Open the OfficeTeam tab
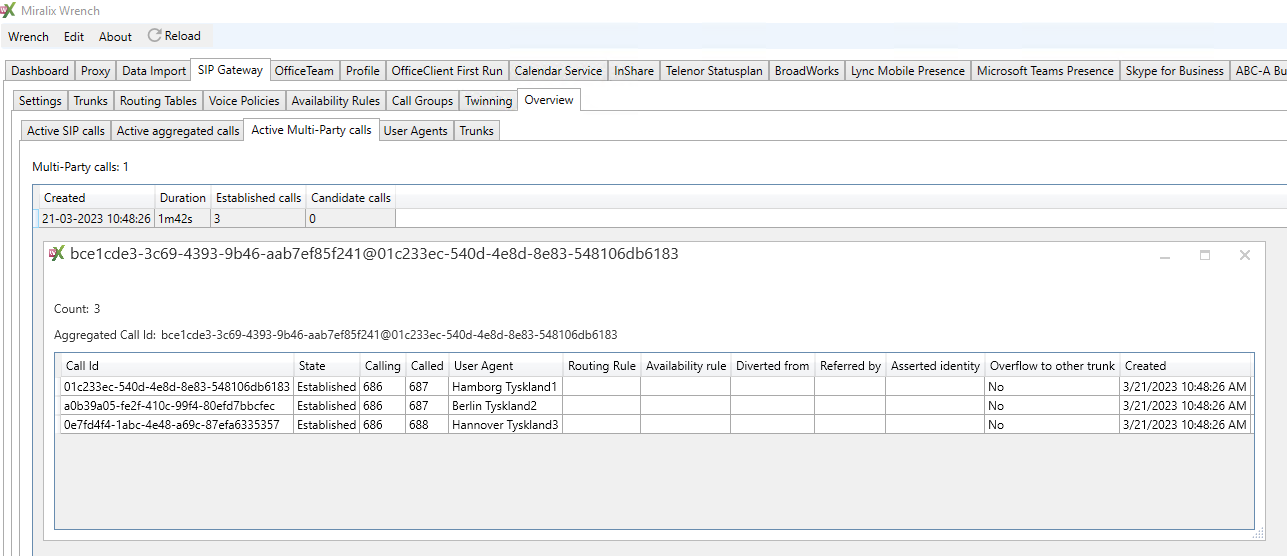This screenshot has width=1287, height=556. 304,71
